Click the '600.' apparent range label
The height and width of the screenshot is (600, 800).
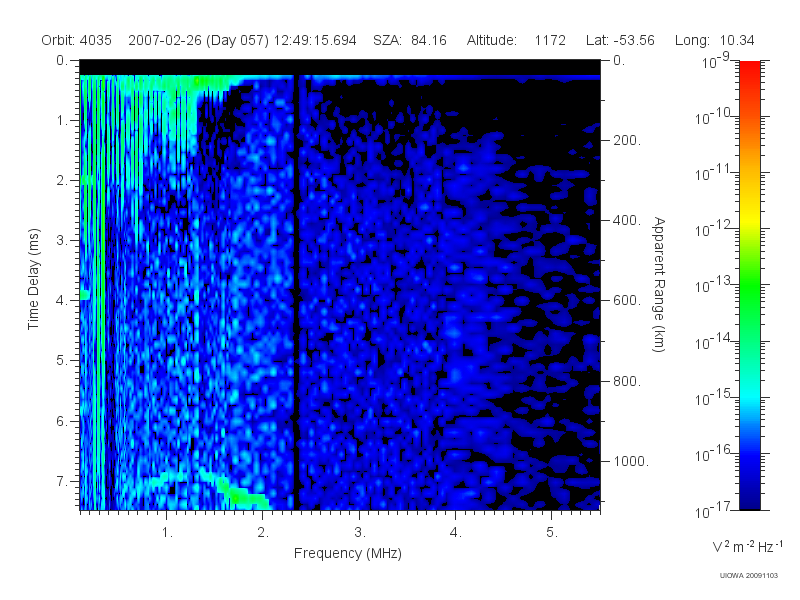point(627,301)
